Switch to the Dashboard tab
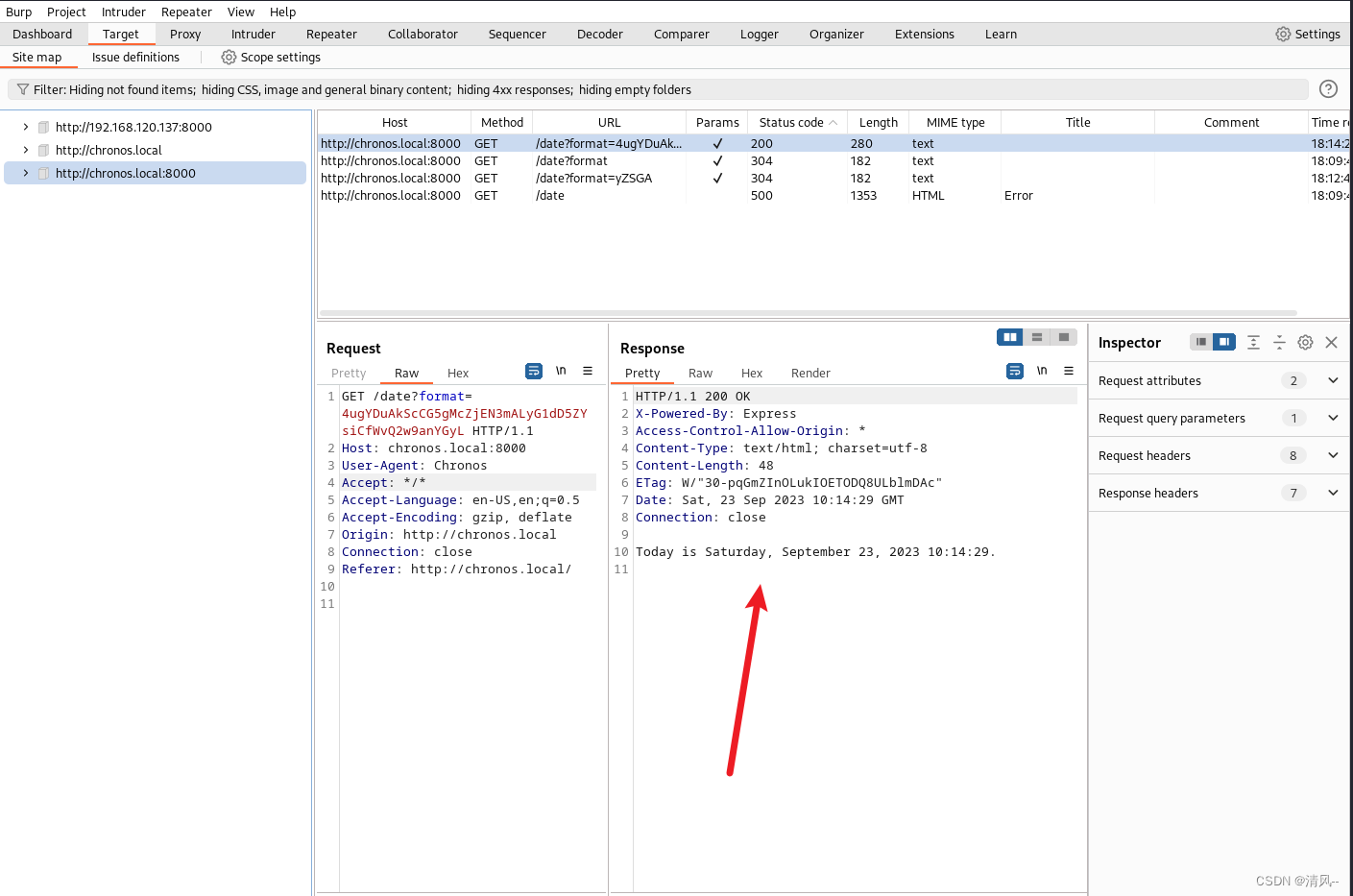The height and width of the screenshot is (896, 1353). point(42,34)
